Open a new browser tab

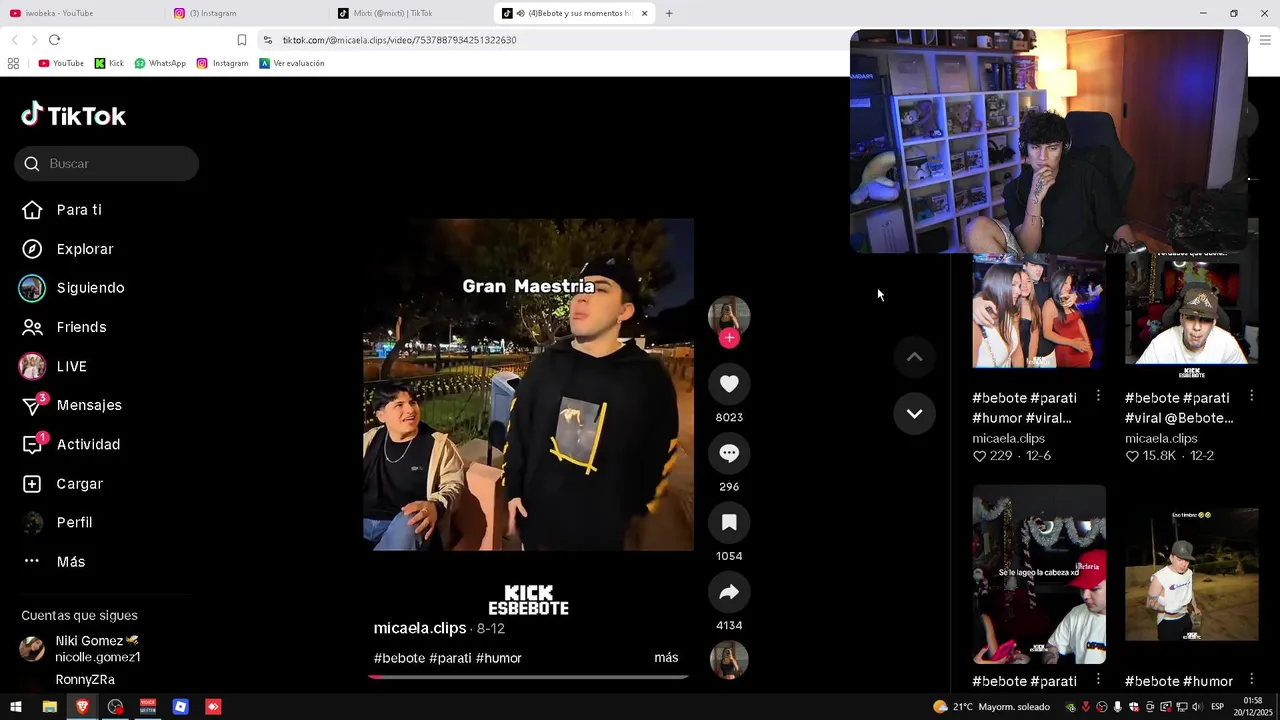pyautogui.click(x=669, y=13)
